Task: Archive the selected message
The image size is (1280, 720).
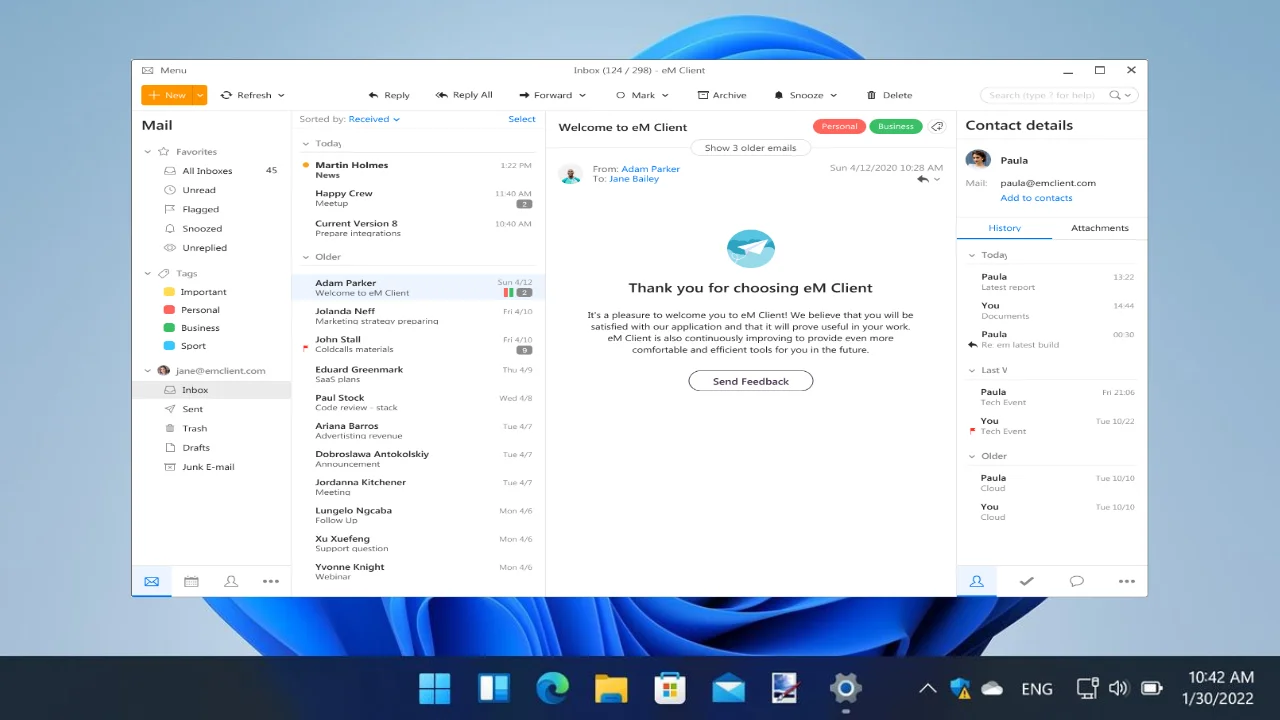Action: 722,95
